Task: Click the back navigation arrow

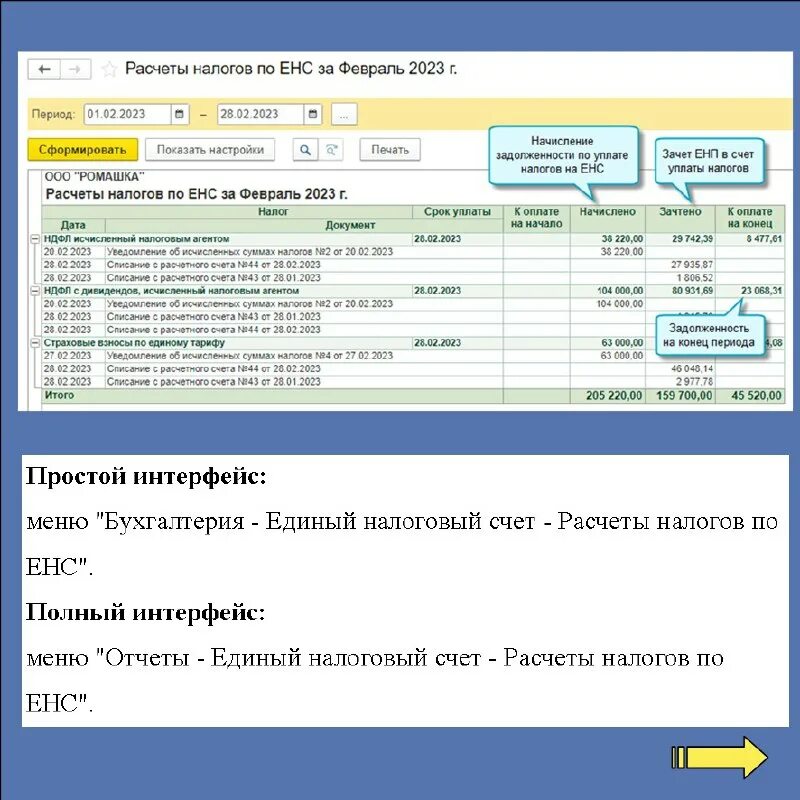Action: tap(42, 68)
